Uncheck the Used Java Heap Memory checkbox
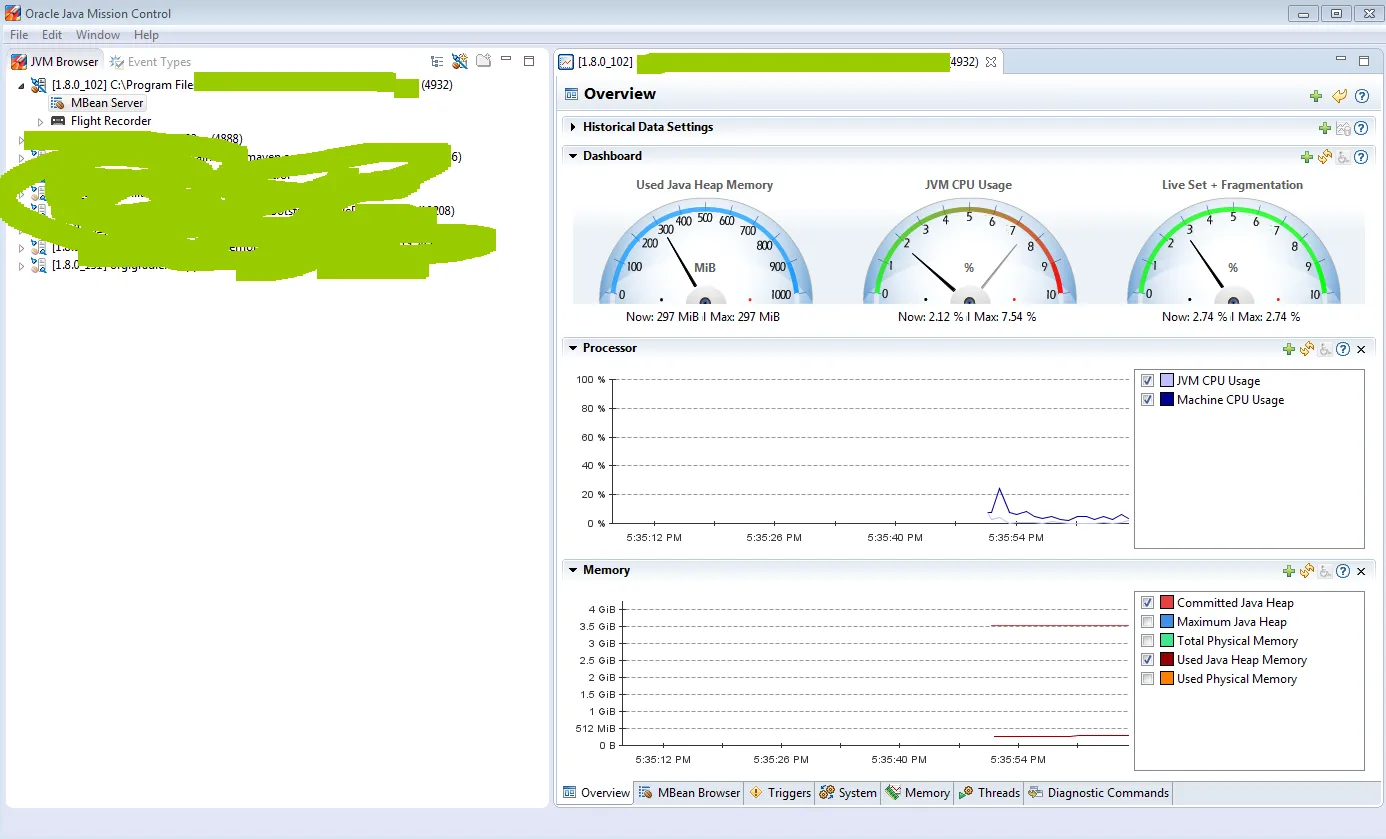1386x839 pixels. pos(1148,660)
